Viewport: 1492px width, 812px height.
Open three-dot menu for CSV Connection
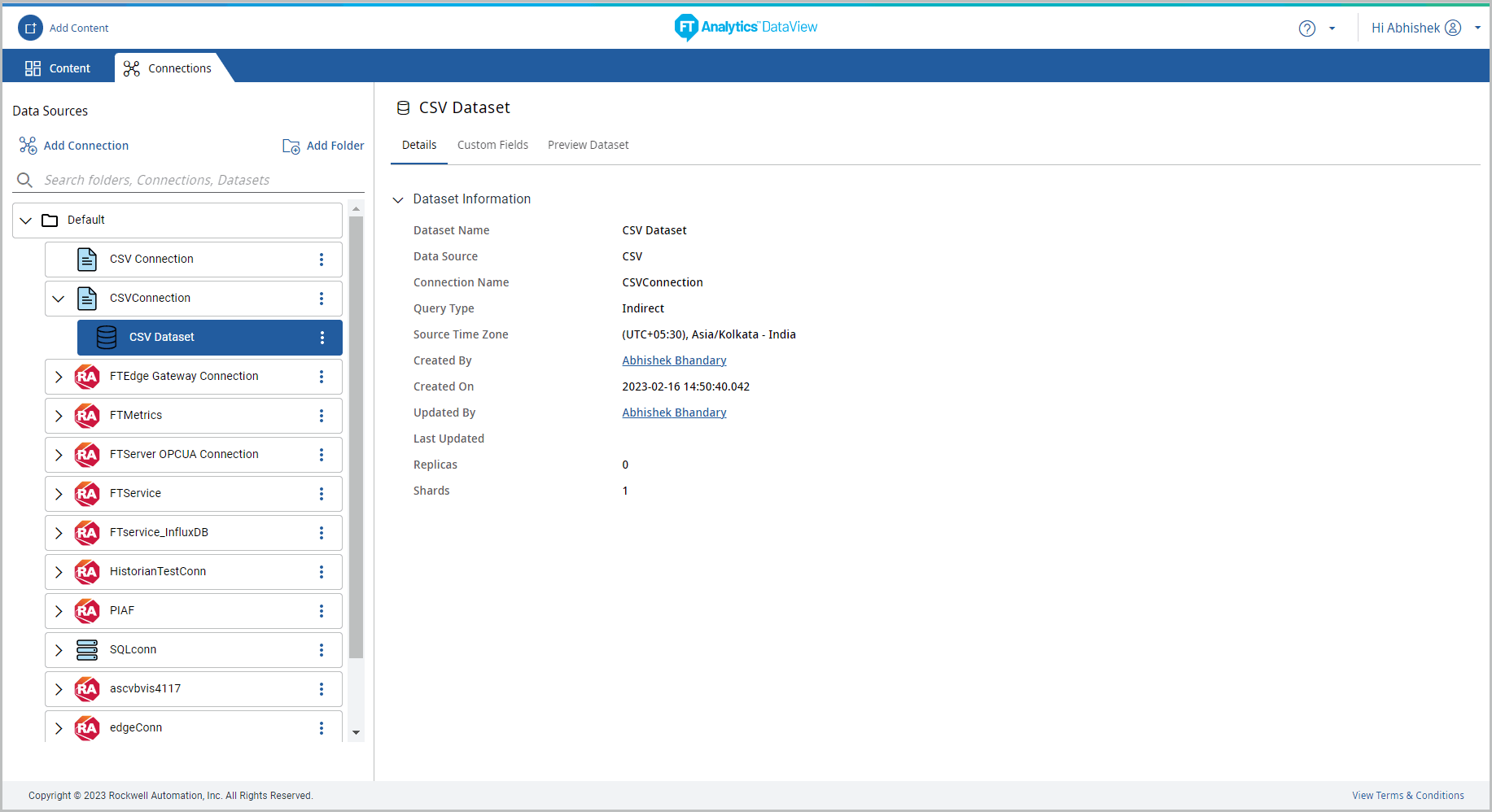[322, 260]
